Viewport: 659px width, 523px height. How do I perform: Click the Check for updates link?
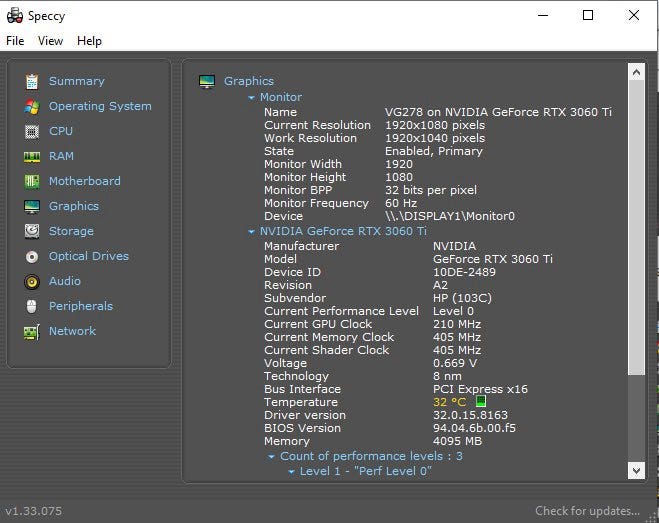(587, 511)
